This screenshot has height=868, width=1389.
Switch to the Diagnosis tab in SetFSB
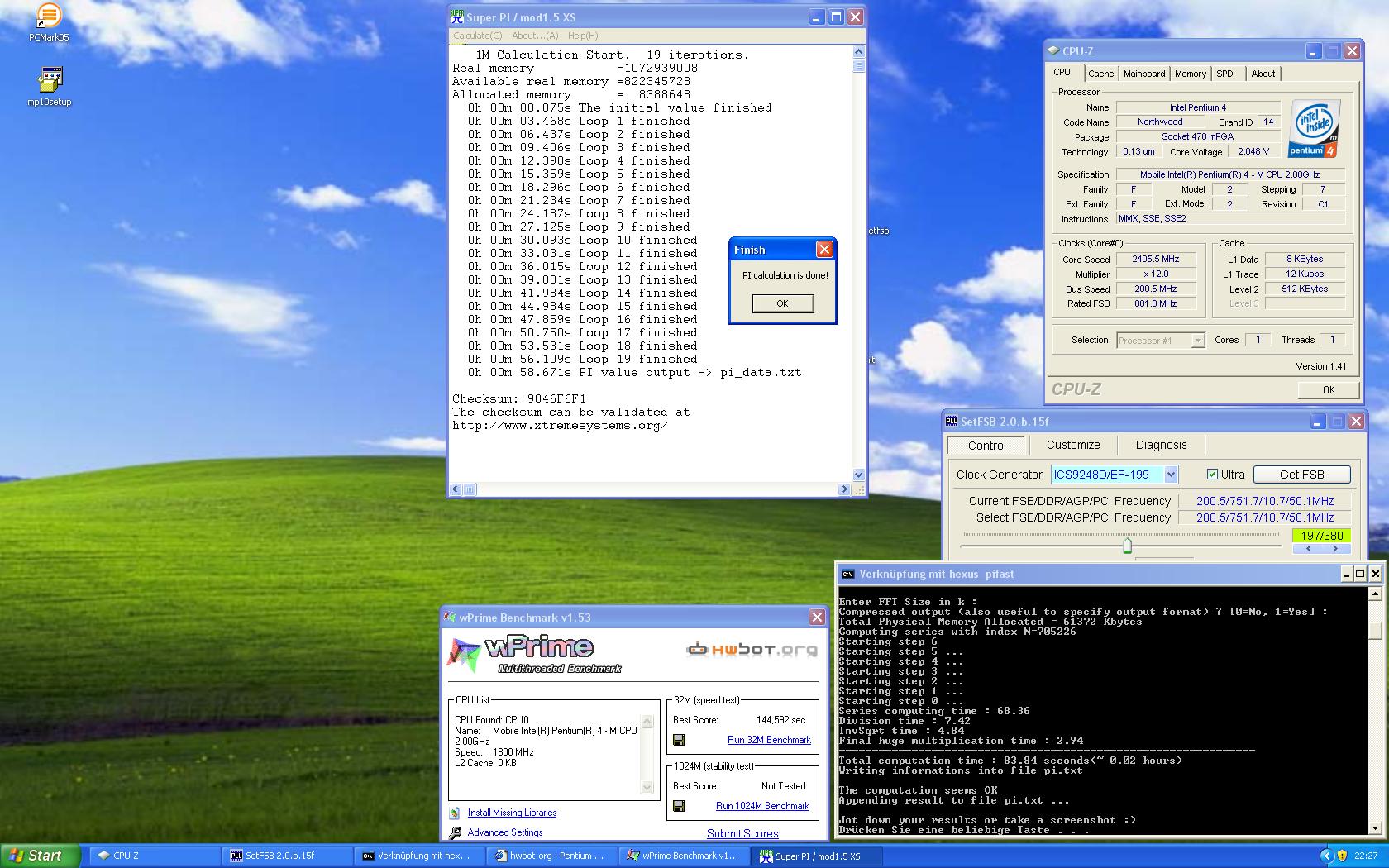[1161, 445]
